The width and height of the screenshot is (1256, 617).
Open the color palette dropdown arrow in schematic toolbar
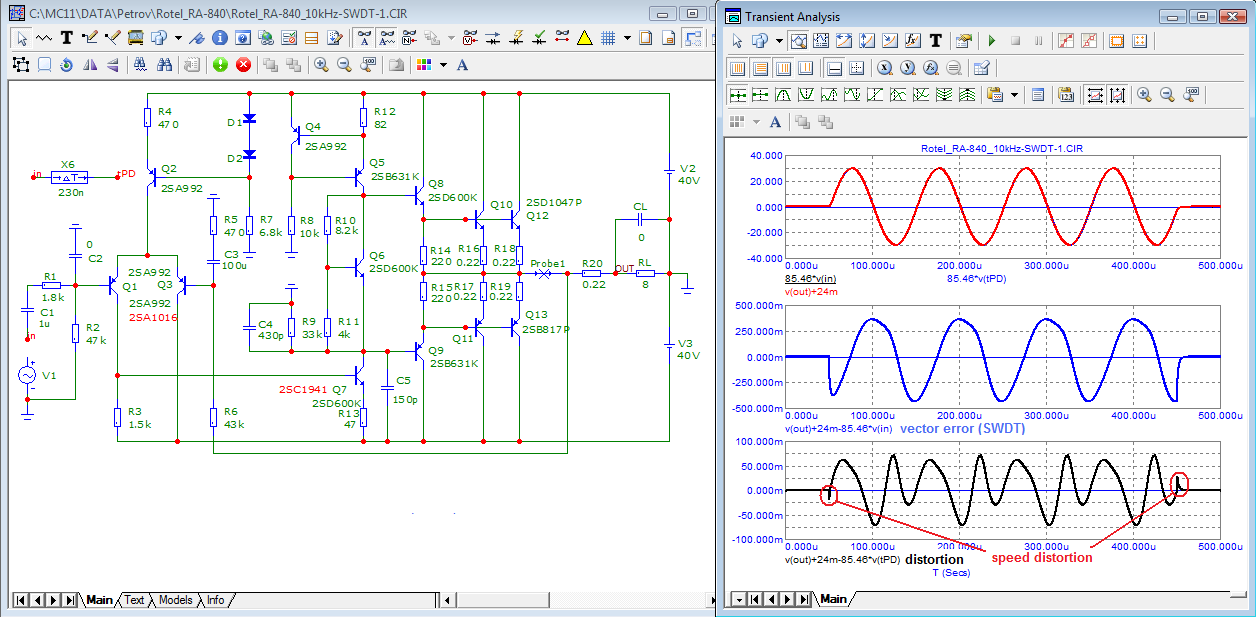(443, 64)
